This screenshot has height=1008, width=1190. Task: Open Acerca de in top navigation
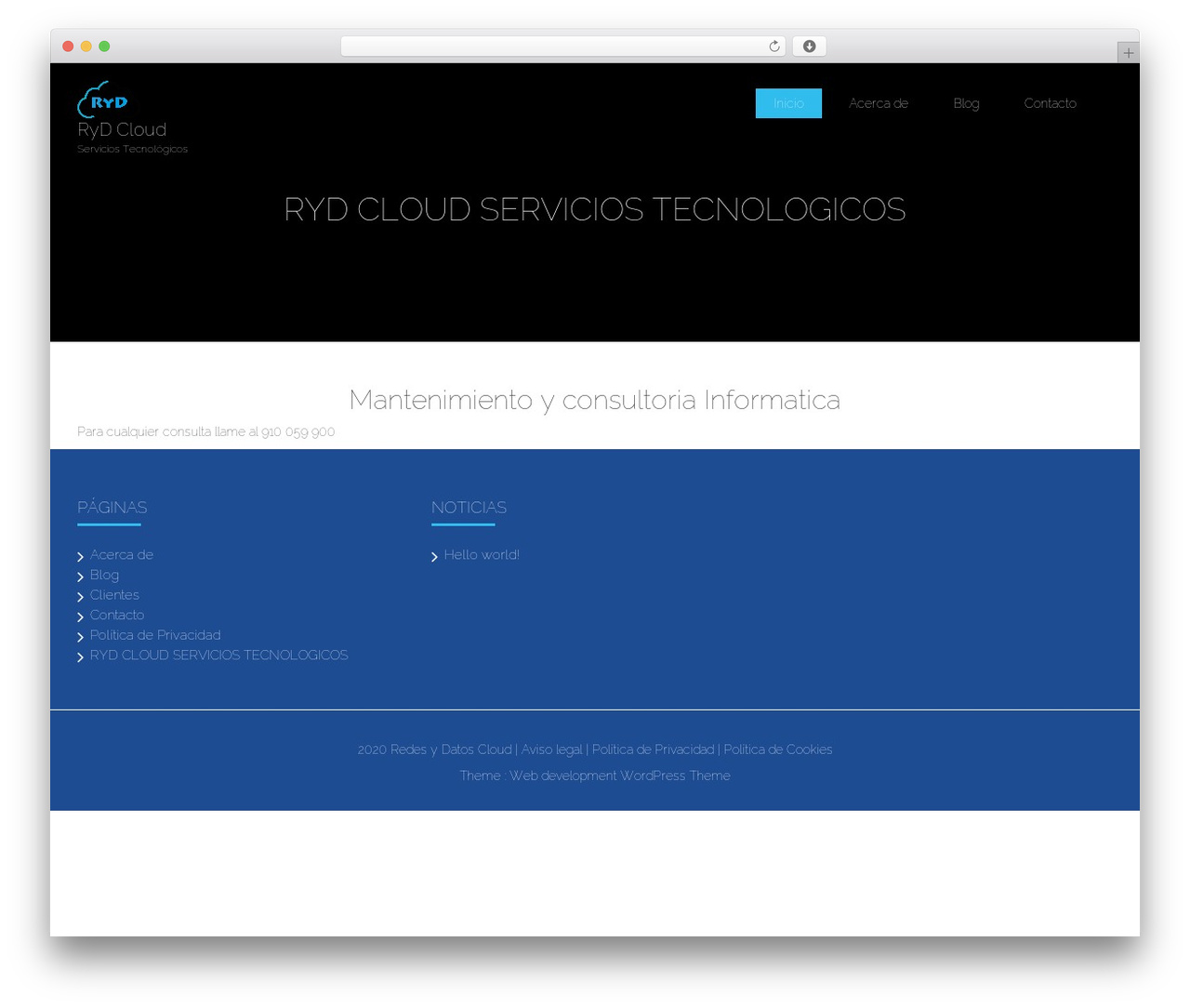(879, 103)
